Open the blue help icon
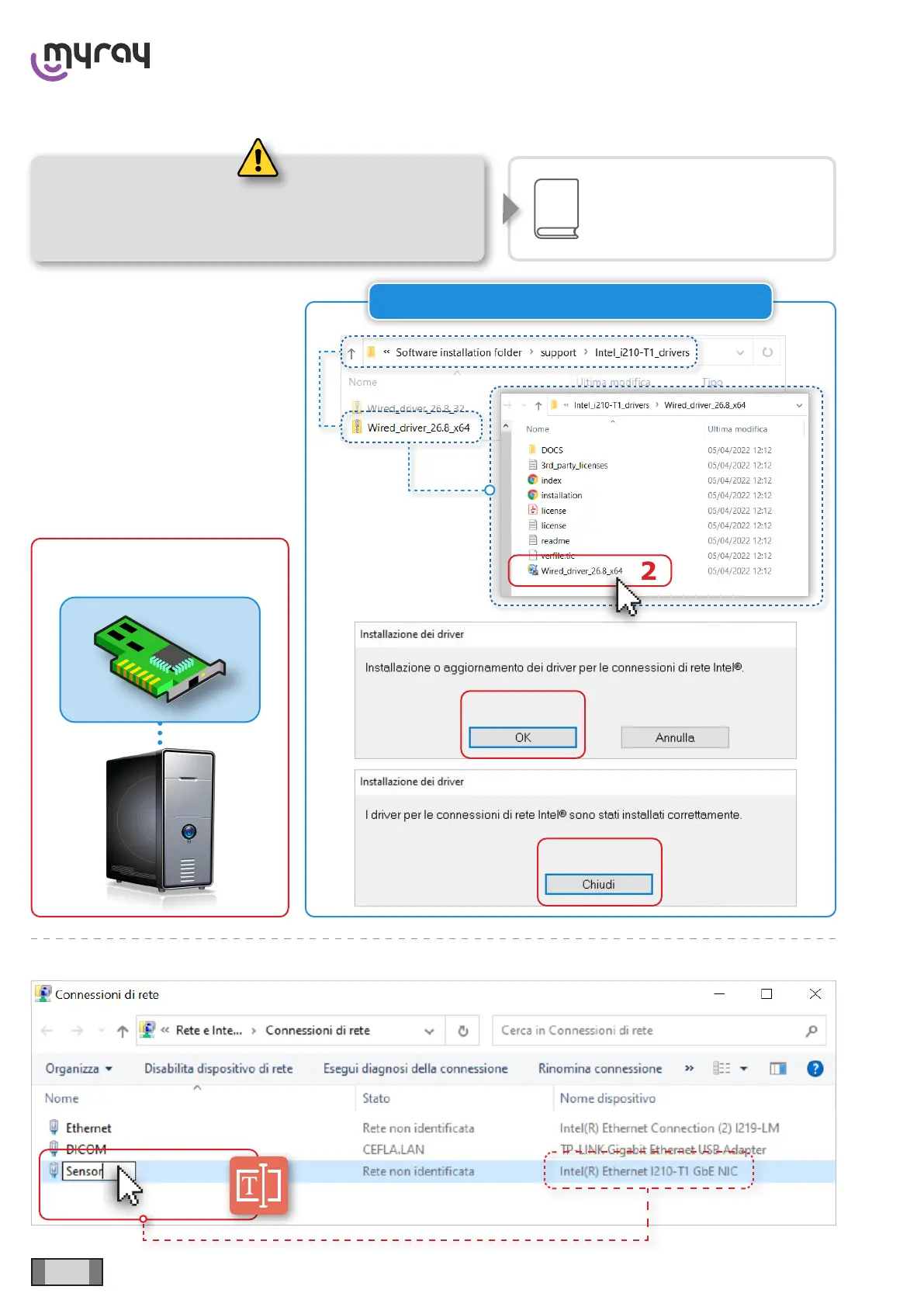Viewport: 924px width, 1307px height. [815, 1069]
